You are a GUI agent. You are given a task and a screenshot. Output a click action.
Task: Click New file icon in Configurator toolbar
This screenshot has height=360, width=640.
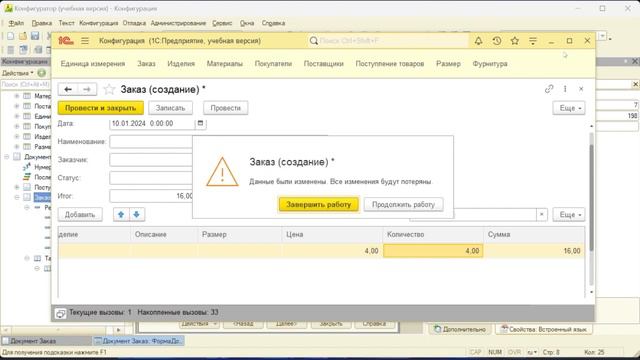(11, 36)
